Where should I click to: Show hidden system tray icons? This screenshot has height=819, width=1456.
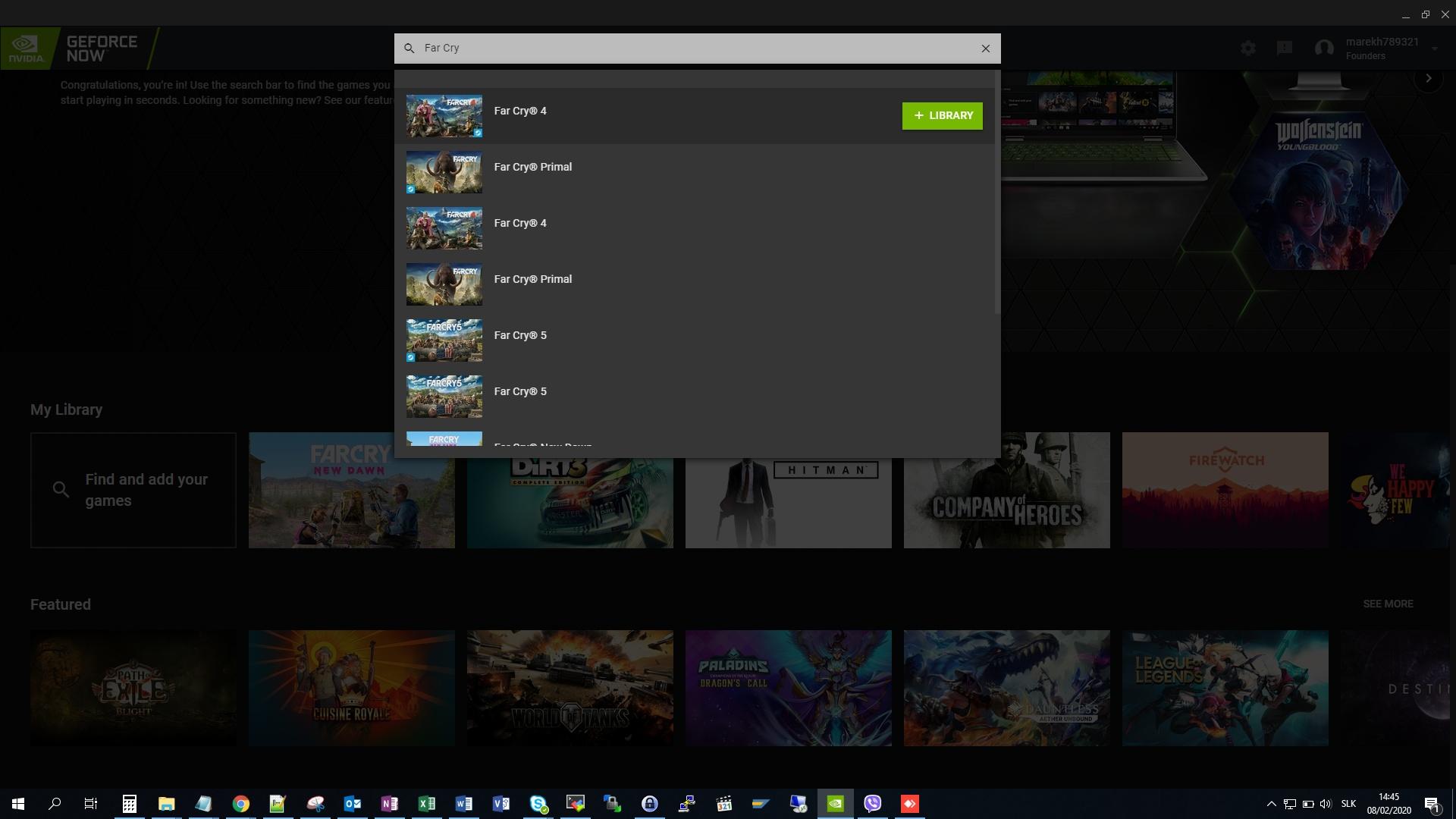click(1271, 804)
